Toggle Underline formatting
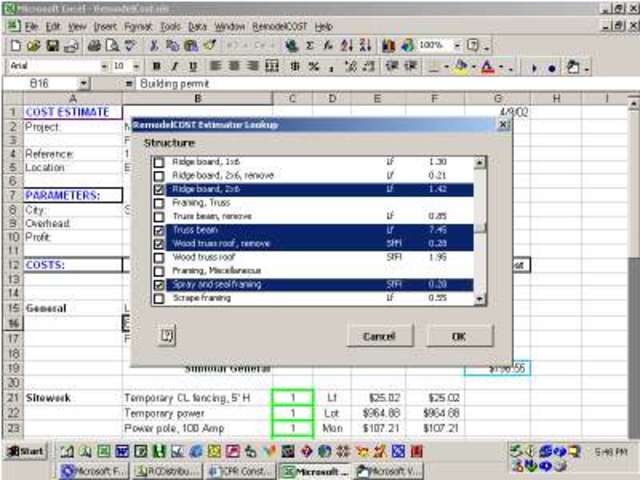Image resolution: width=640 pixels, height=480 pixels. click(193, 66)
